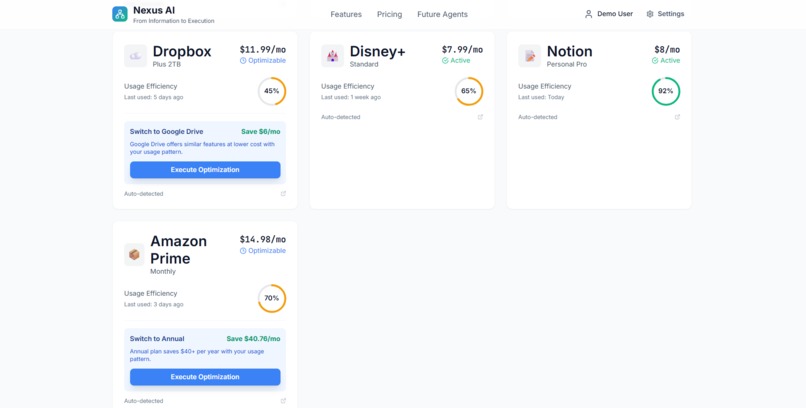Click the Plus 2TB plan label

pyautogui.click(x=167, y=64)
